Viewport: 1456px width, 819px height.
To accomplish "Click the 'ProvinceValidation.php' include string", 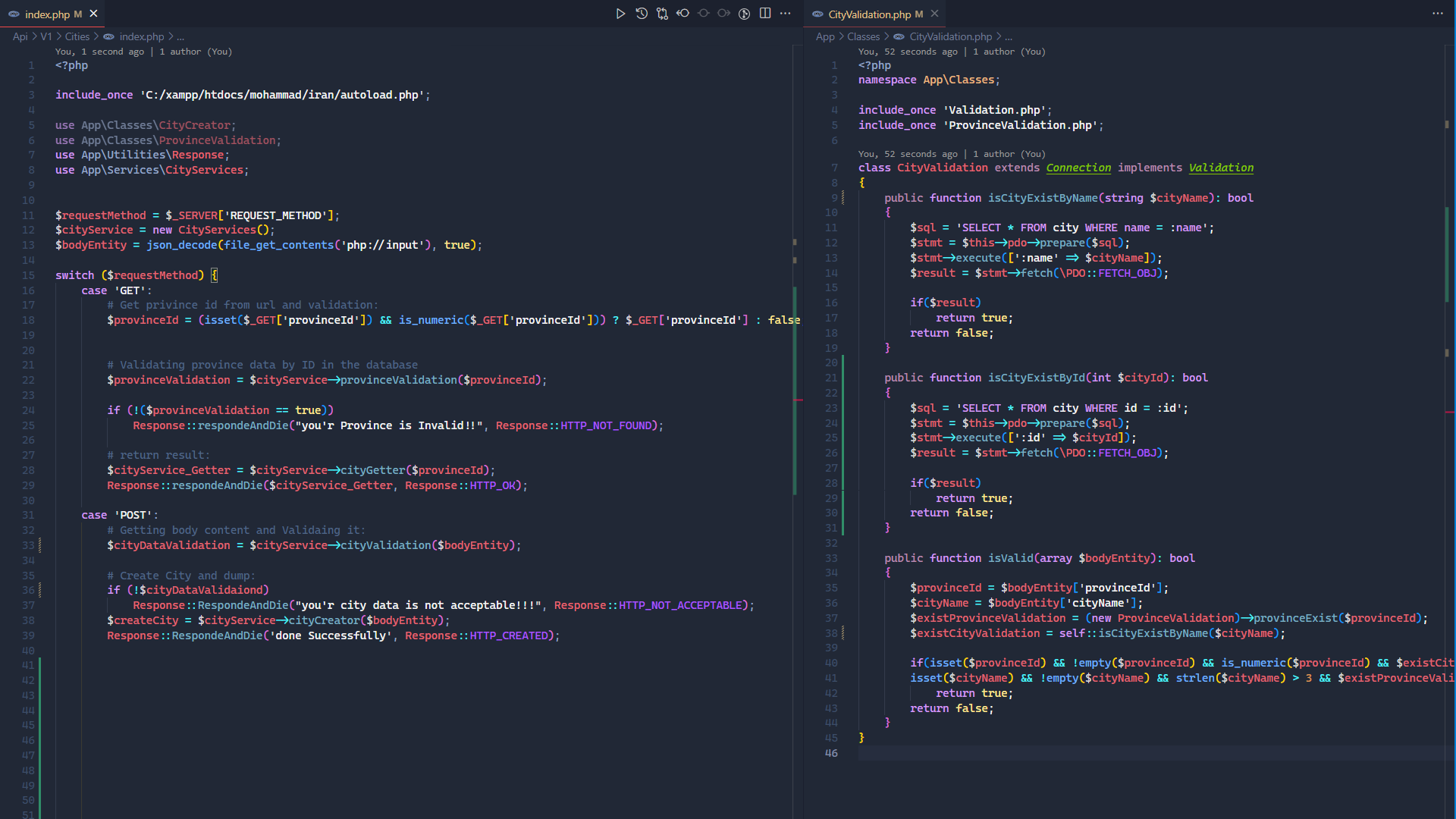I will click(x=1020, y=125).
